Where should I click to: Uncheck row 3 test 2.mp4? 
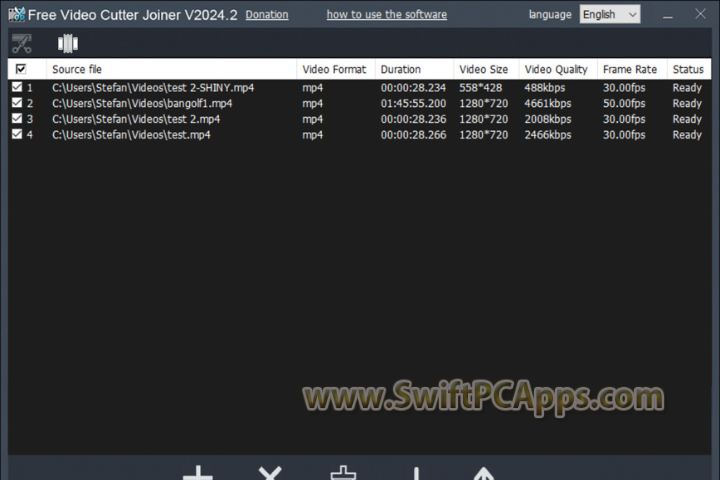point(17,118)
